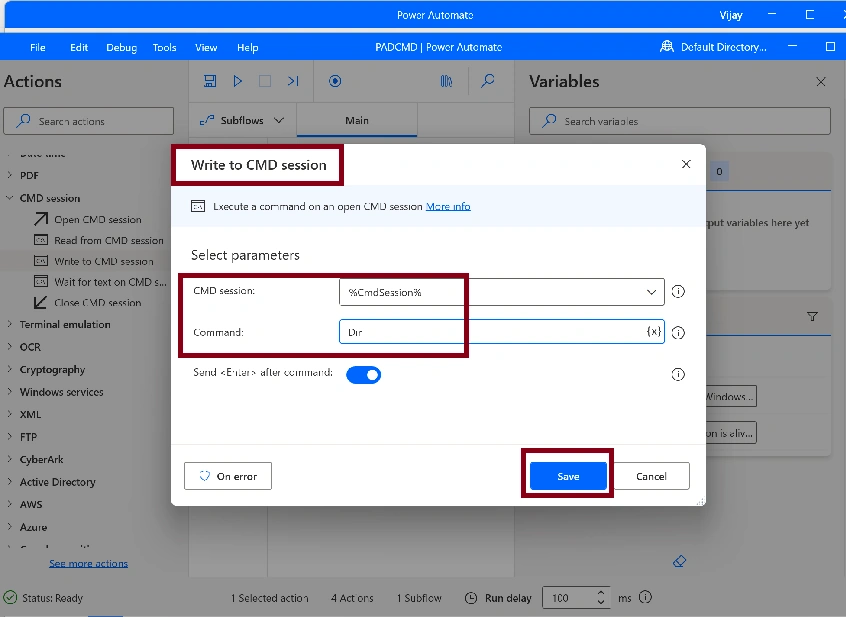Click the Status: Ready indicator
This screenshot has width=846, height=617.
[44, 598]
